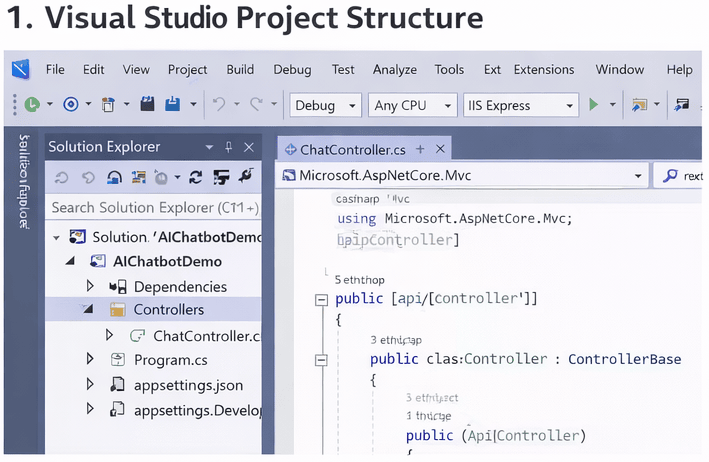Click the Visual Studio logo icon
Viewport: 709px width, 462px height.
pos(21,69)
